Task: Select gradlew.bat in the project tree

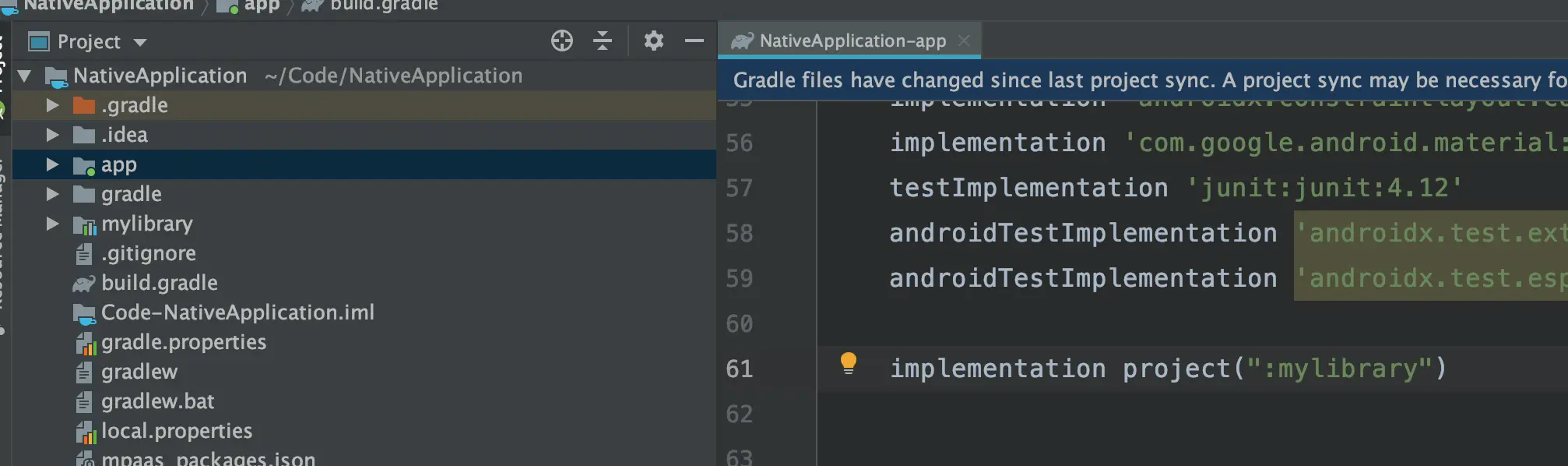Action: point(157,401)
